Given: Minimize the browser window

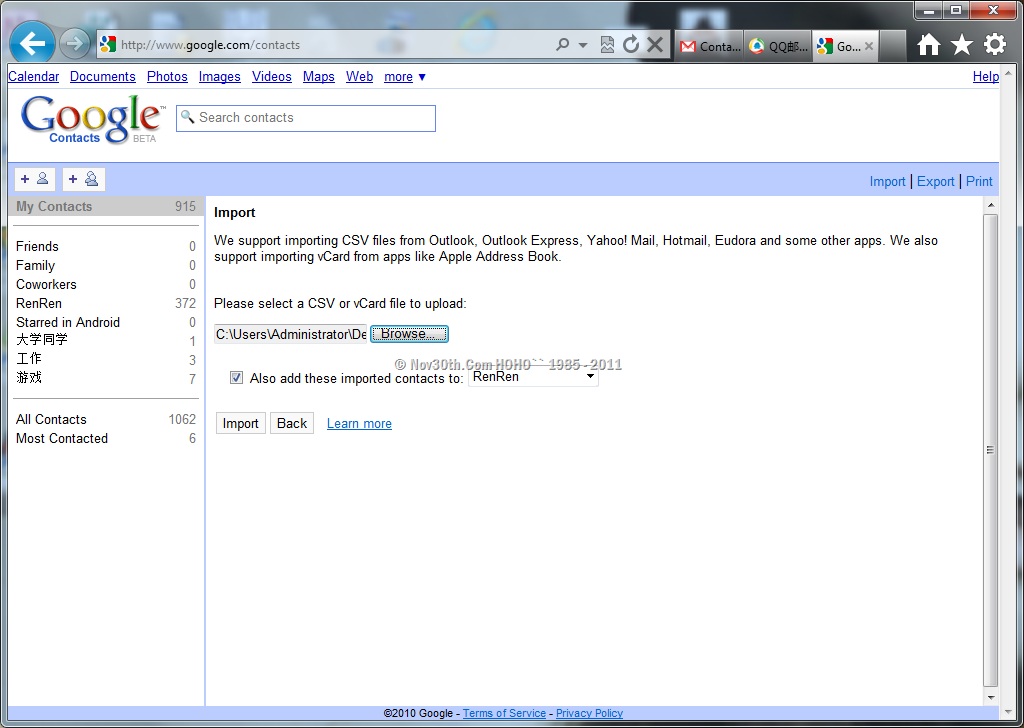Looking at the screenshot, I should click(x=929, y=10).
